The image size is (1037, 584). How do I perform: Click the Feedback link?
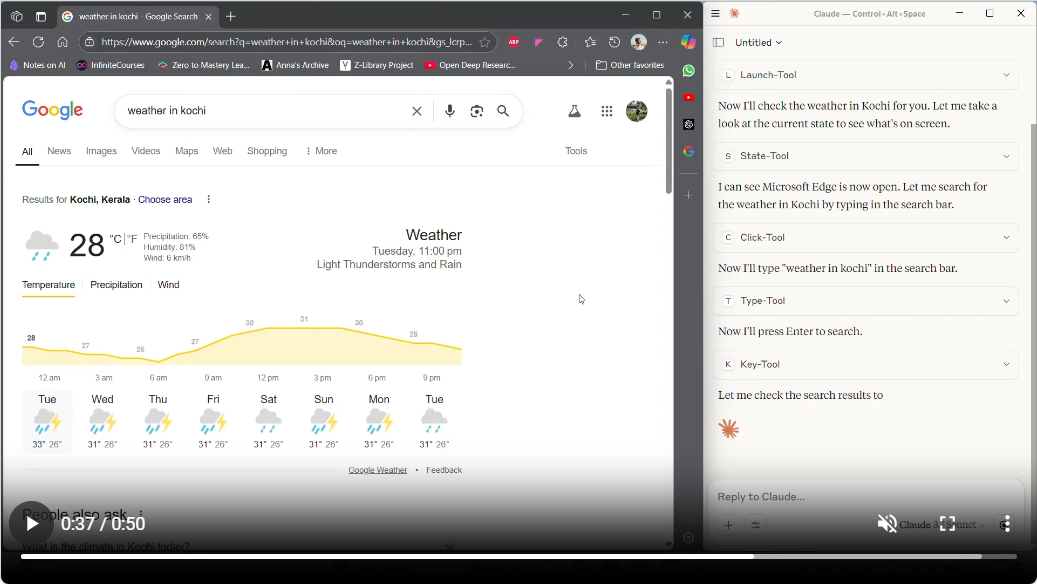point(444,470)
